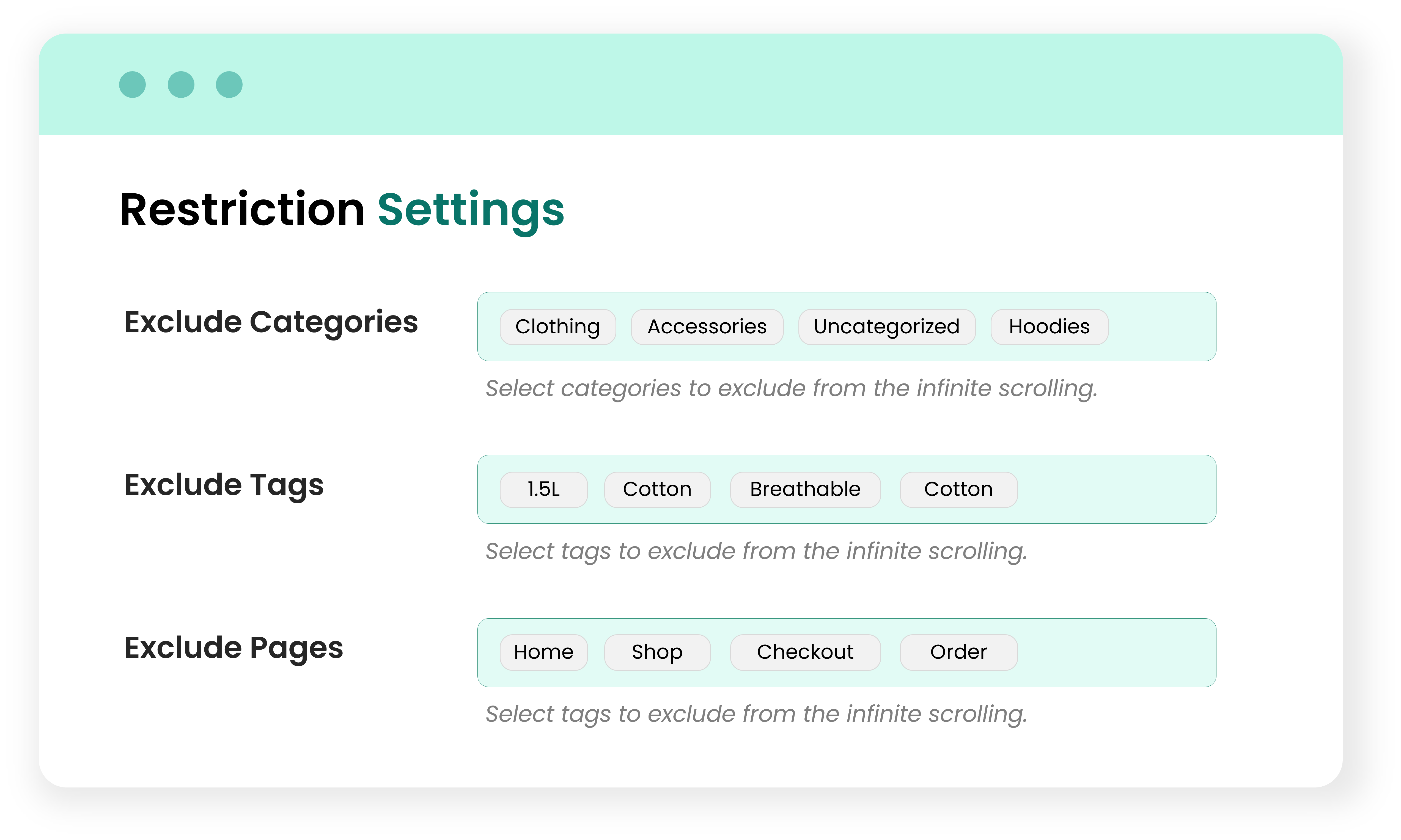Click the third window control dot
Viewport: 1401px width, 840px height.
point(229,85)
